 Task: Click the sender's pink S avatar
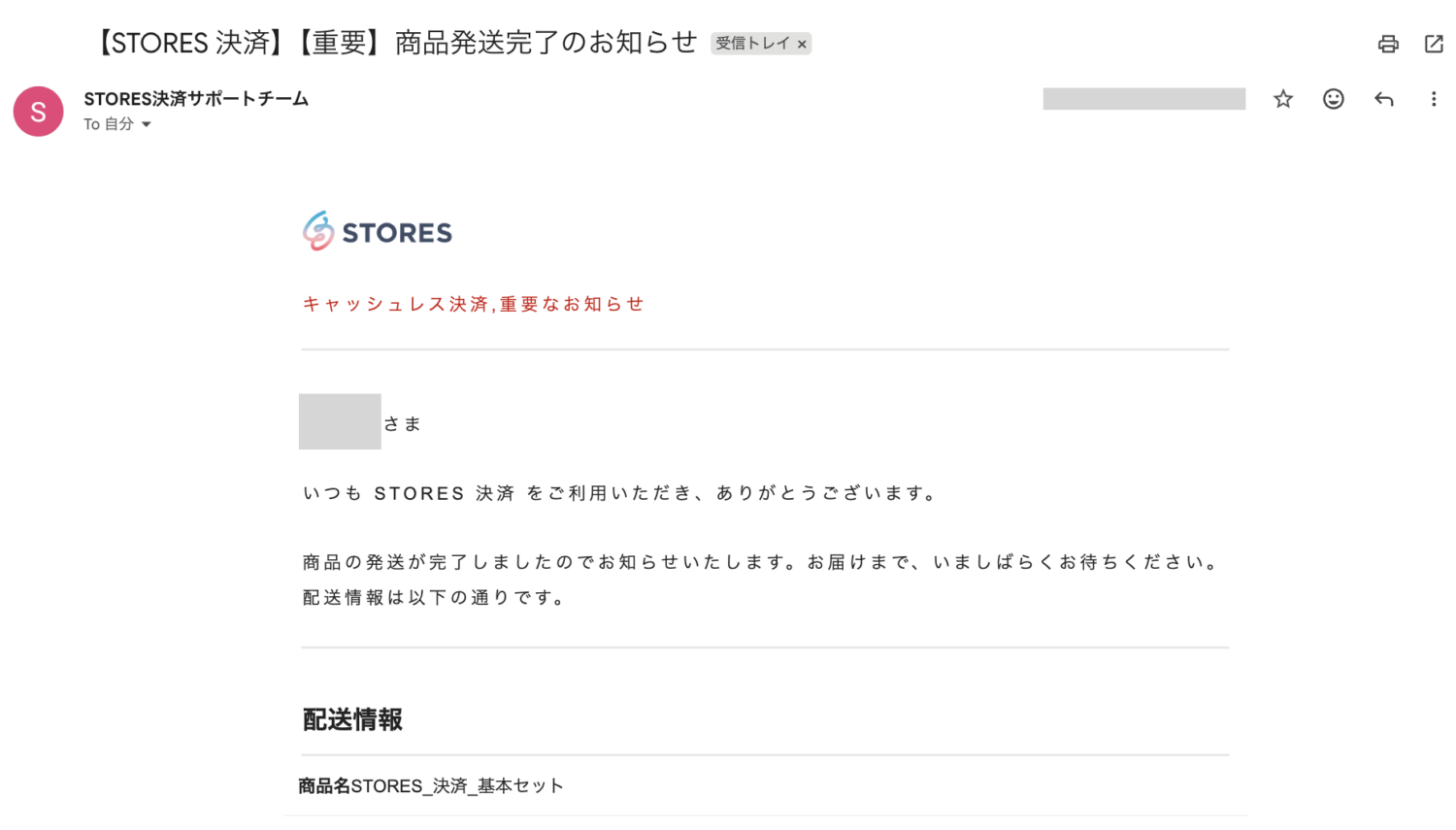tap(38, 112)
